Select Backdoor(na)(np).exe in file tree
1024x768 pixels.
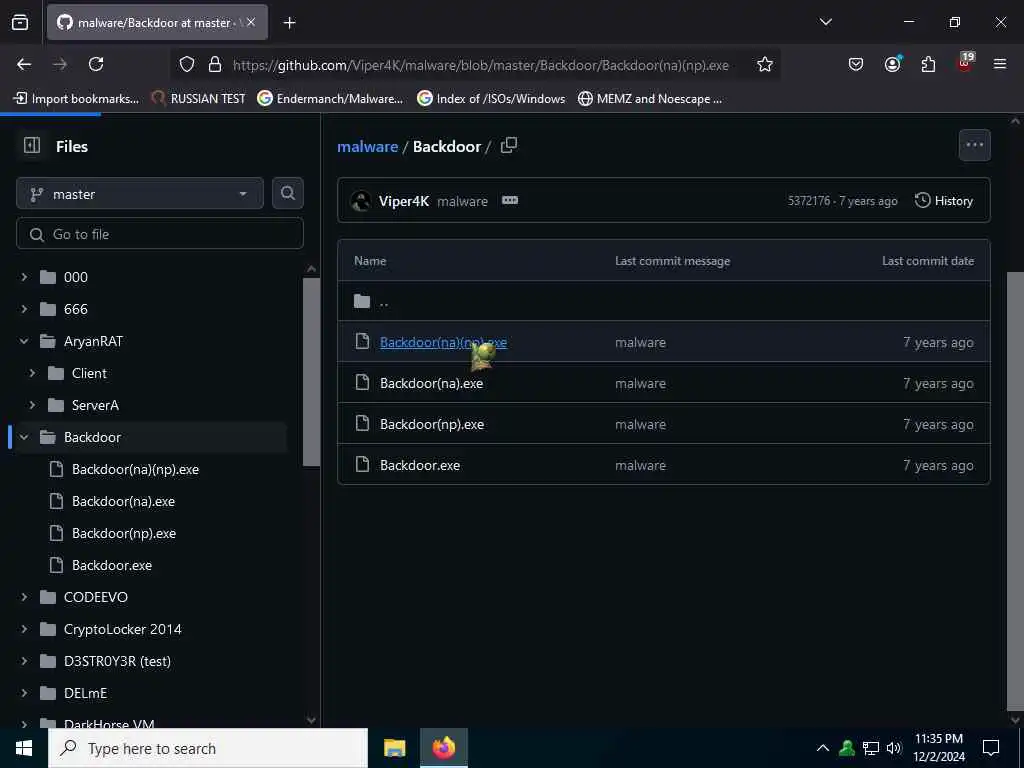point(135,469)
